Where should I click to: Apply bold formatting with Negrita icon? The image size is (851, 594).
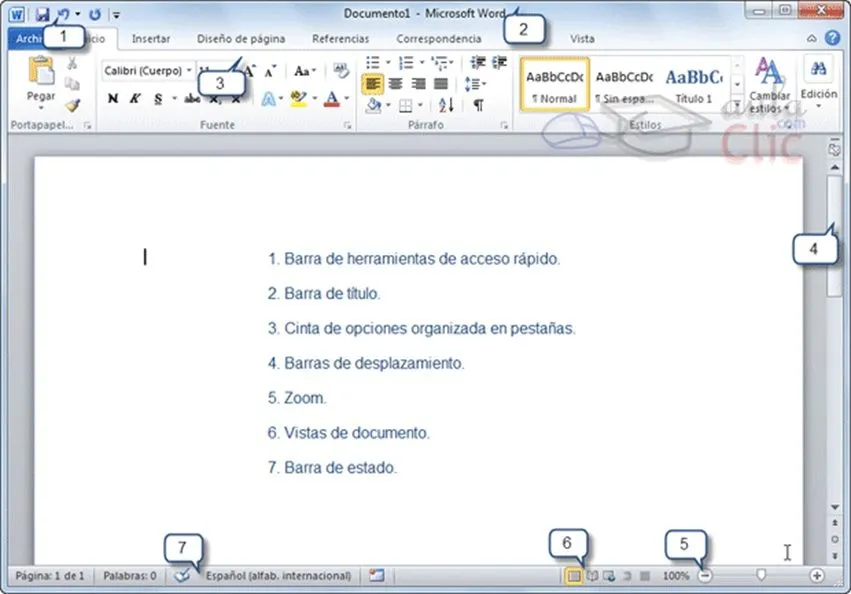(111, 97)
